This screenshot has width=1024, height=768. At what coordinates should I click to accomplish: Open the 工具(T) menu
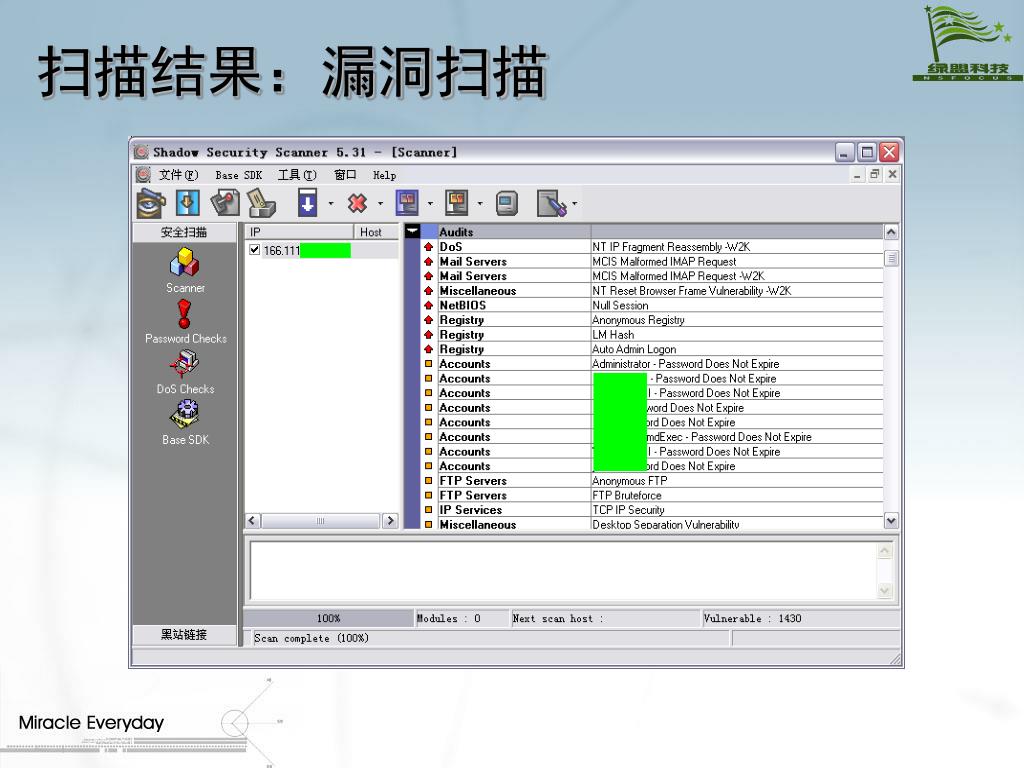(x=297, y=175)
